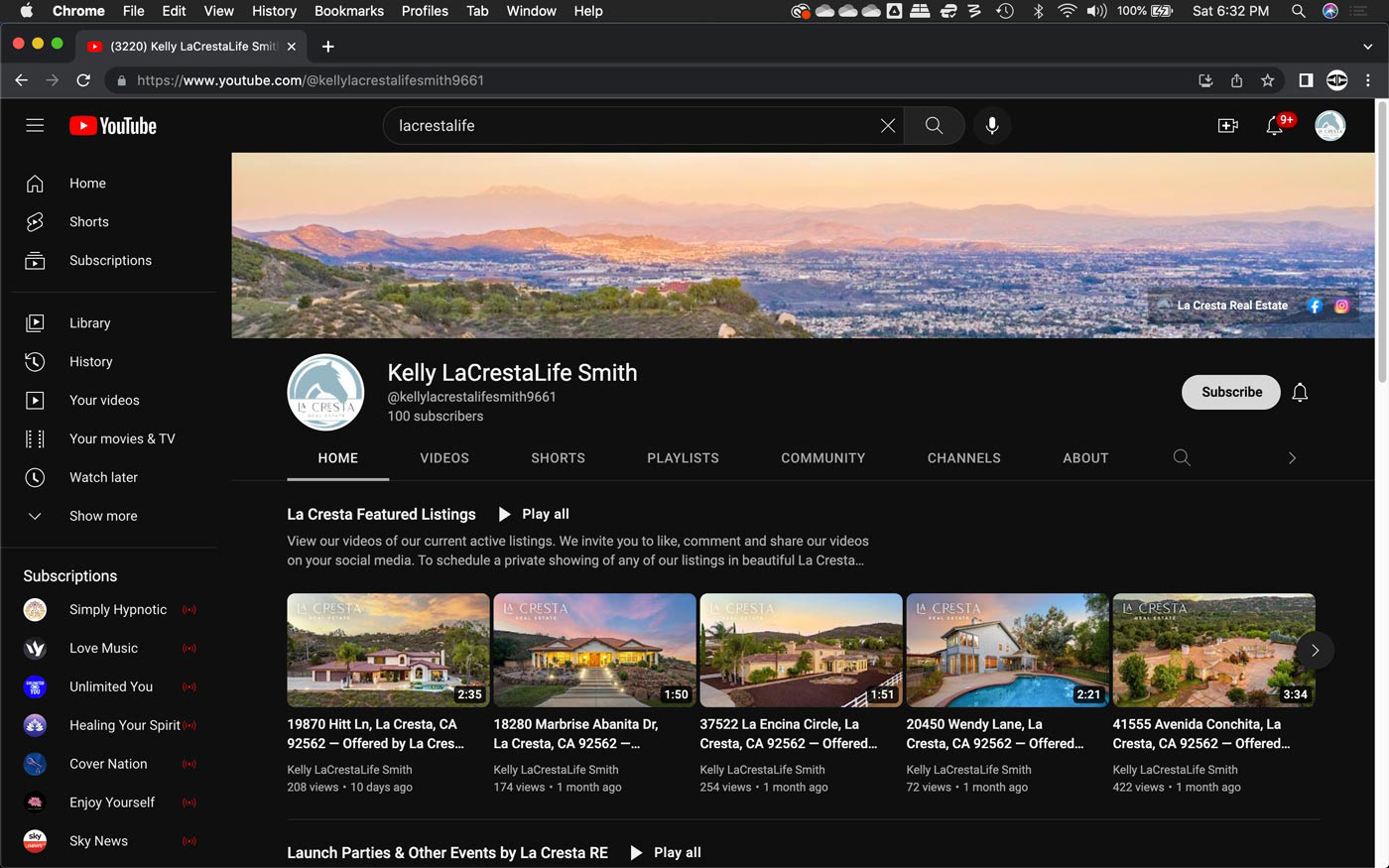Go back in Chrome
The width and height of the screenshot is (1389, 868).
[21, 80]
